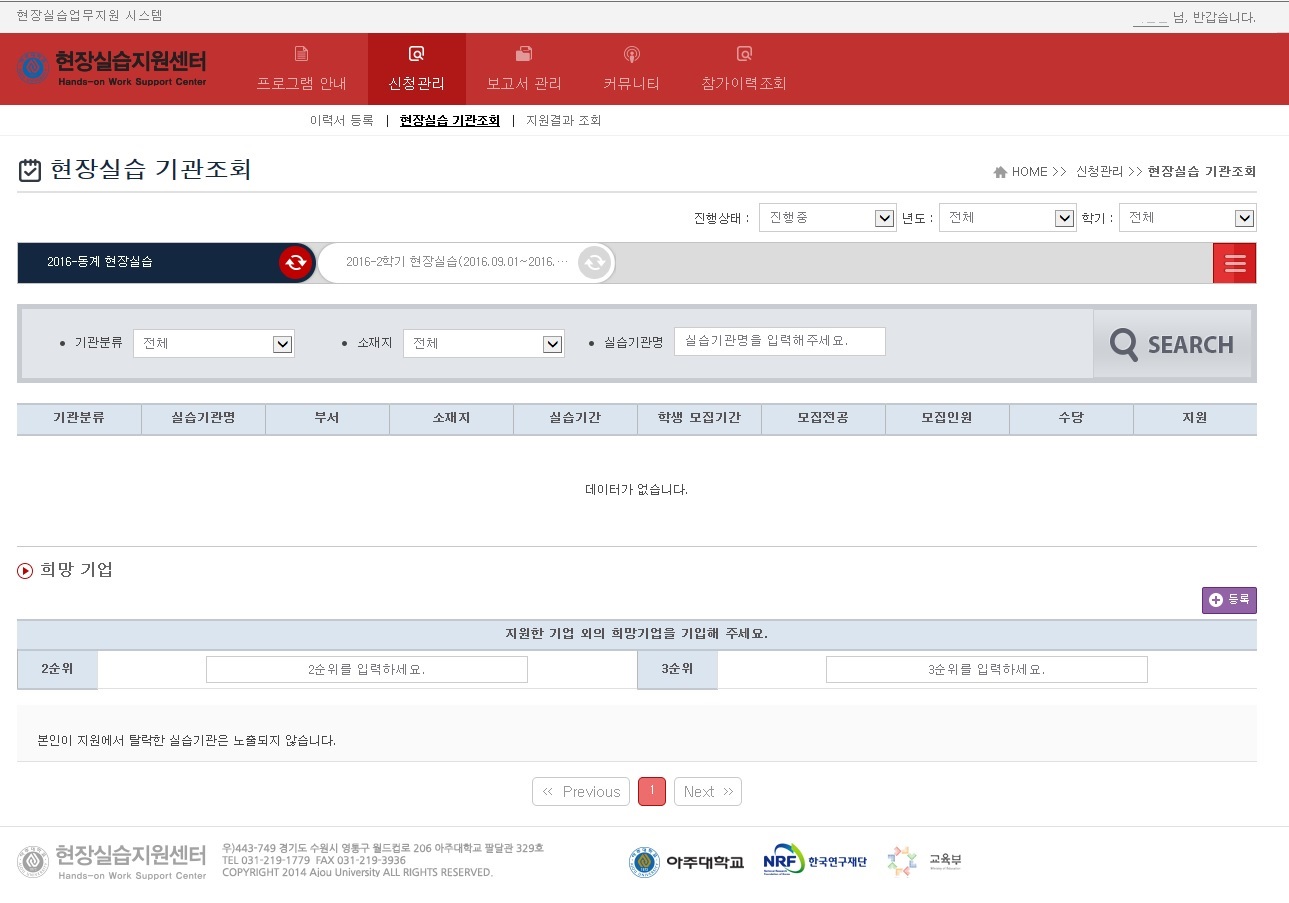Click the NRF 한국연구재단 logo
Viewport: 1289px width, 903px height.
point(814,861)
